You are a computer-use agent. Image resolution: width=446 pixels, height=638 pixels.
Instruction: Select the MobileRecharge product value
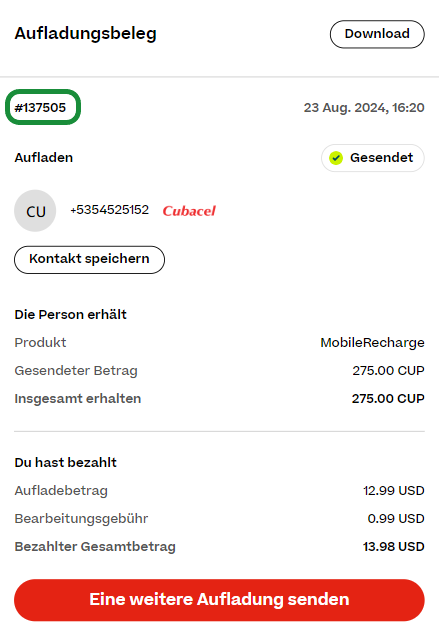372,343
